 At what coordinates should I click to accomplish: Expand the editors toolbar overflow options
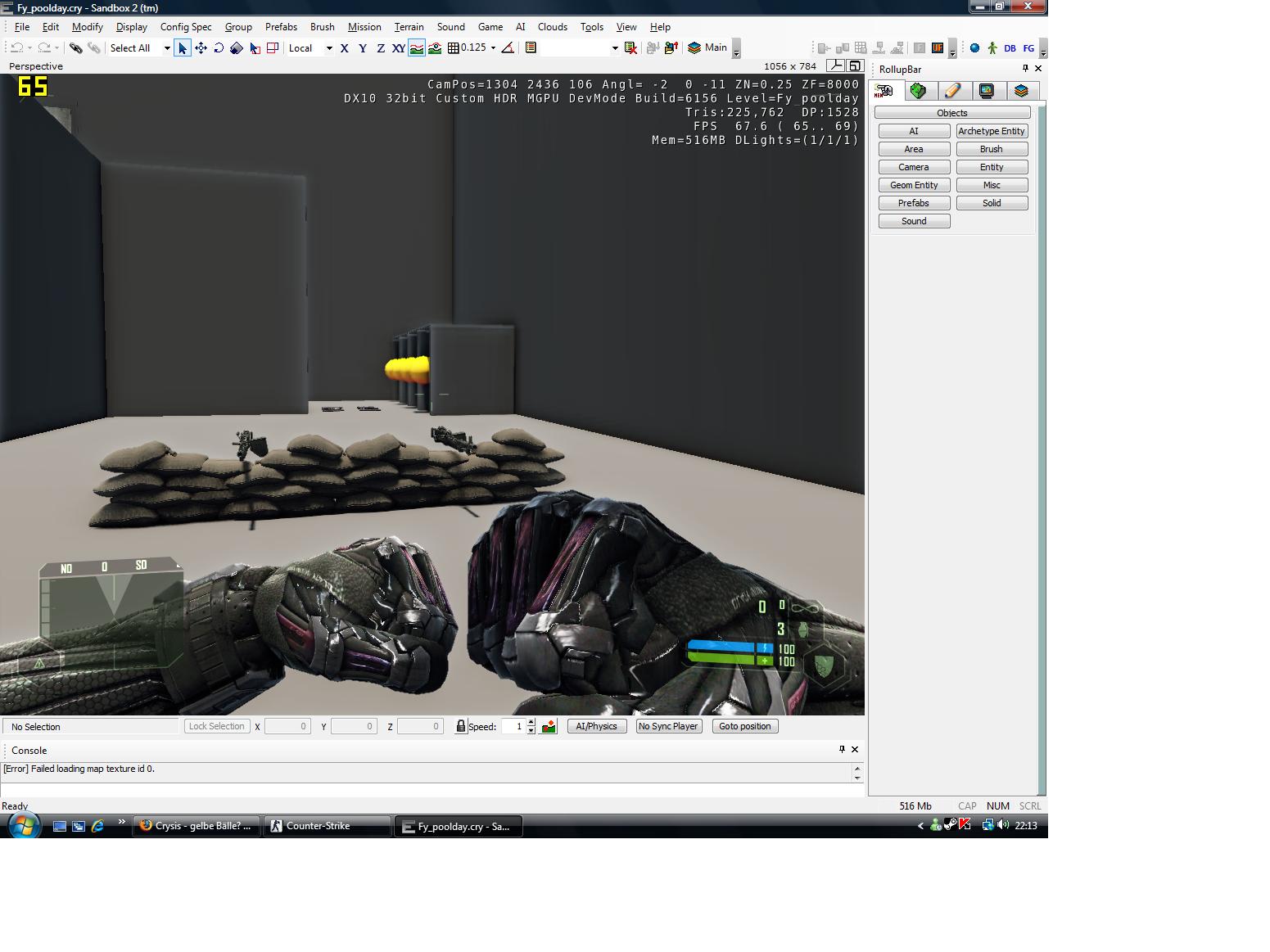[1043, 49]
